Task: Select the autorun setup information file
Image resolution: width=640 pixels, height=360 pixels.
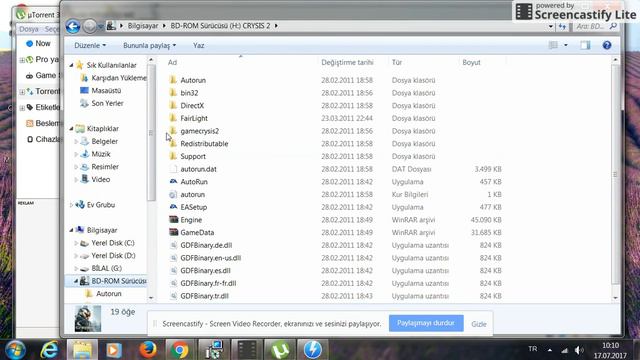Action: [193, 194]
